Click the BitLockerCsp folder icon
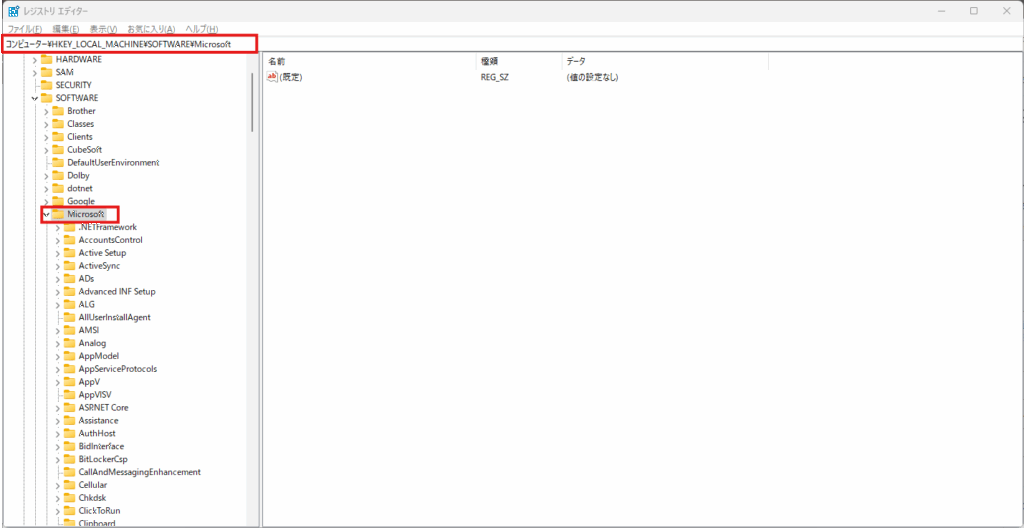Screen dimensions: 1024x528 69,459
